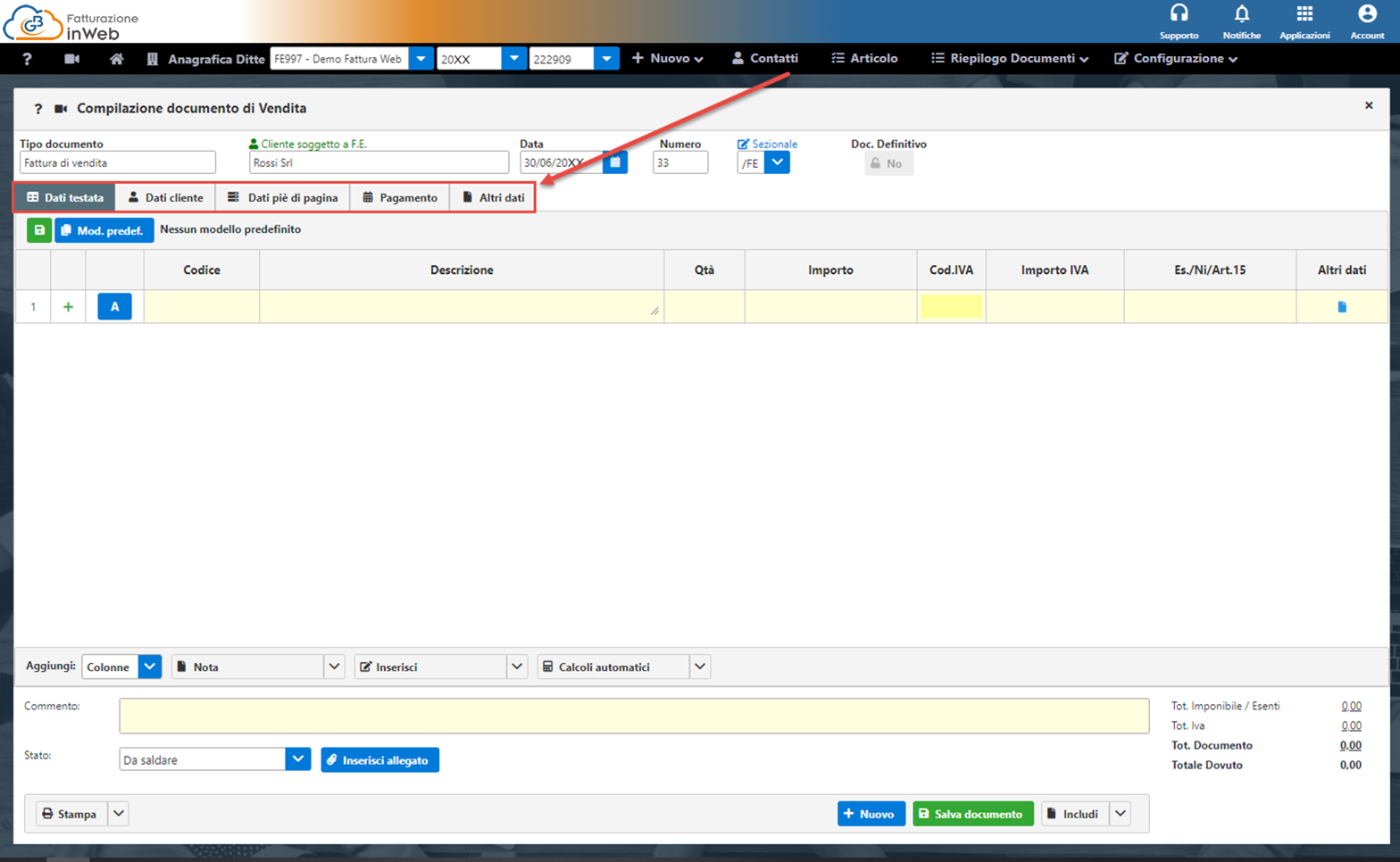Open the Notifiche bell icon

coord(1241,14)
